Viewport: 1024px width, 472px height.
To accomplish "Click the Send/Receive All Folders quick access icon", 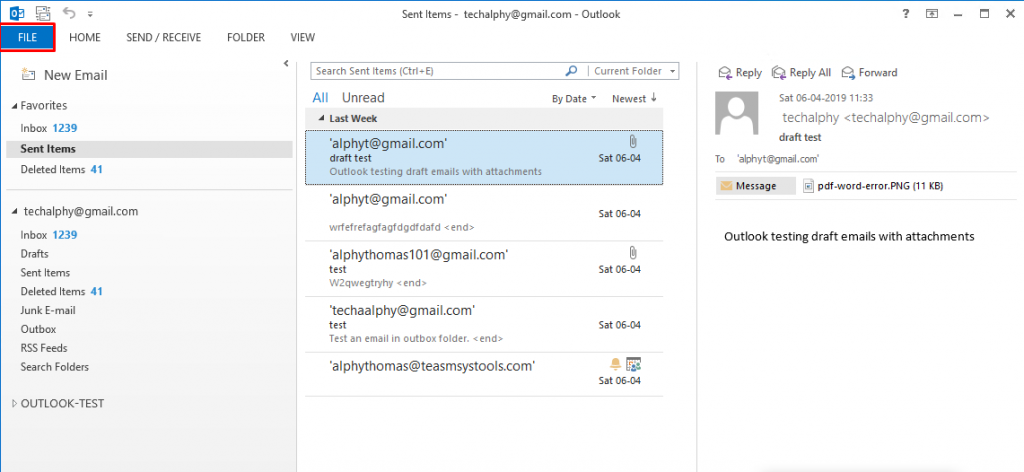I will coord(43,12).
